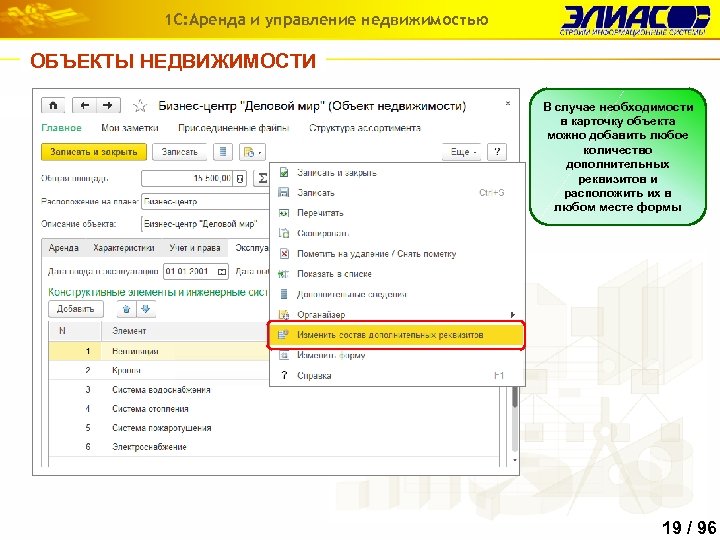The width and height of the screenshot is (720, 540).
Task: Click the question mark help button
Action: [x=497, y=152]
